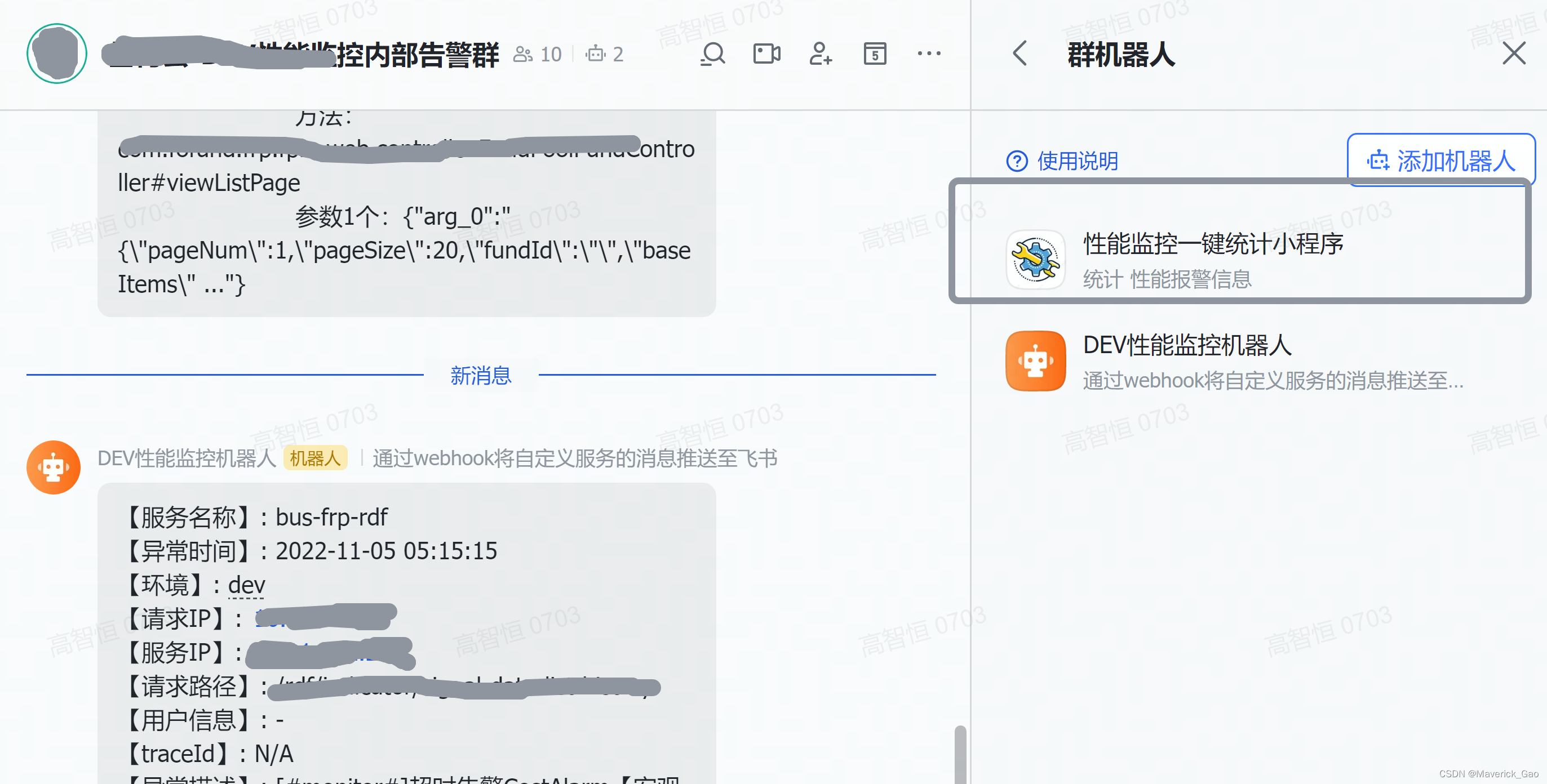Click the group avatar picture

[56, 54]
